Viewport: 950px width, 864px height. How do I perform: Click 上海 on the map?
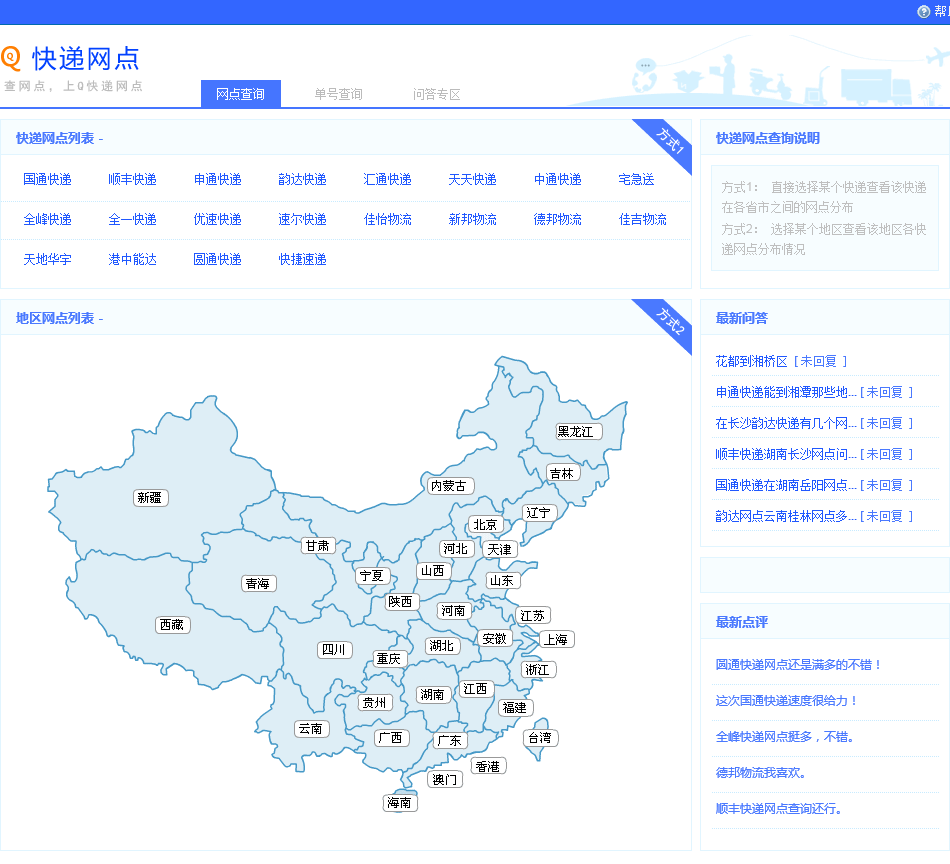point(556,639)
